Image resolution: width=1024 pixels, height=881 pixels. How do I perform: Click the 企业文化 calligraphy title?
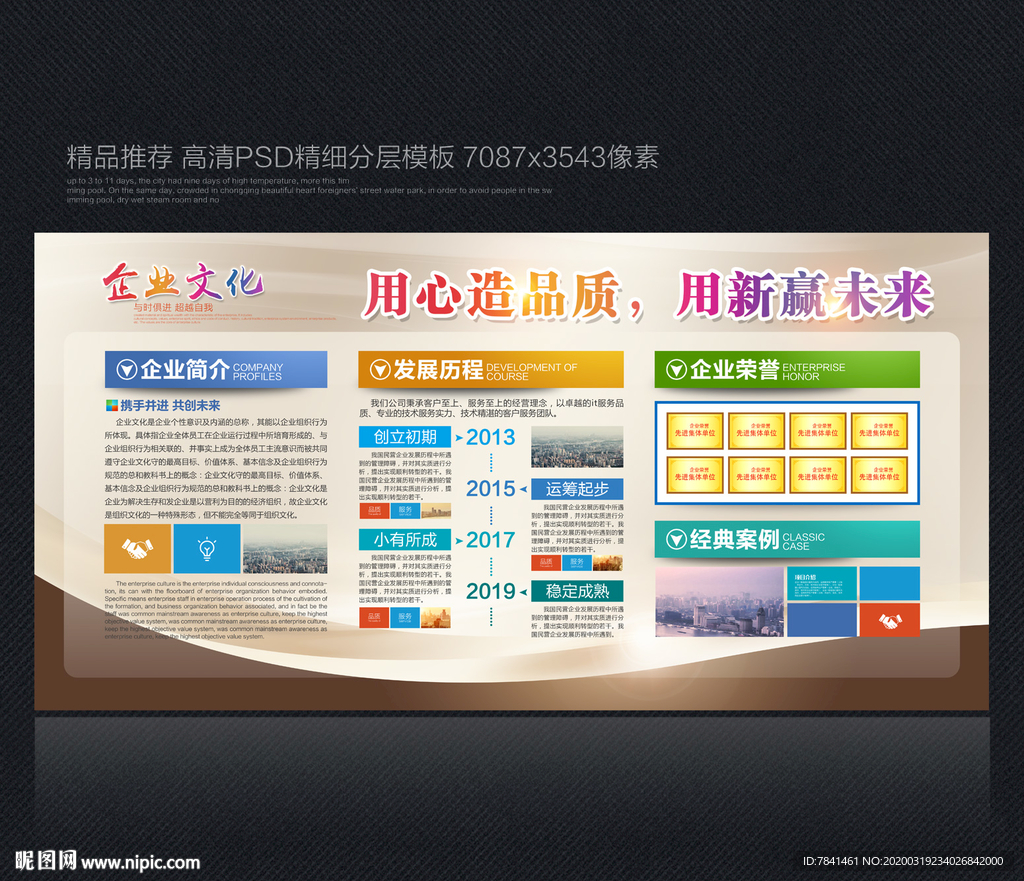pyautogui.click(x=183, y=283)
